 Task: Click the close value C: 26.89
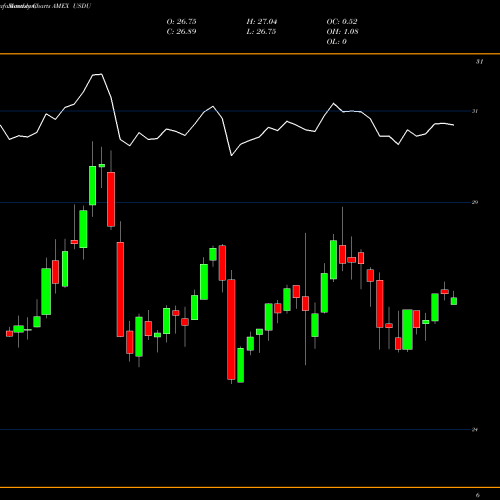[x=181, y=32]
